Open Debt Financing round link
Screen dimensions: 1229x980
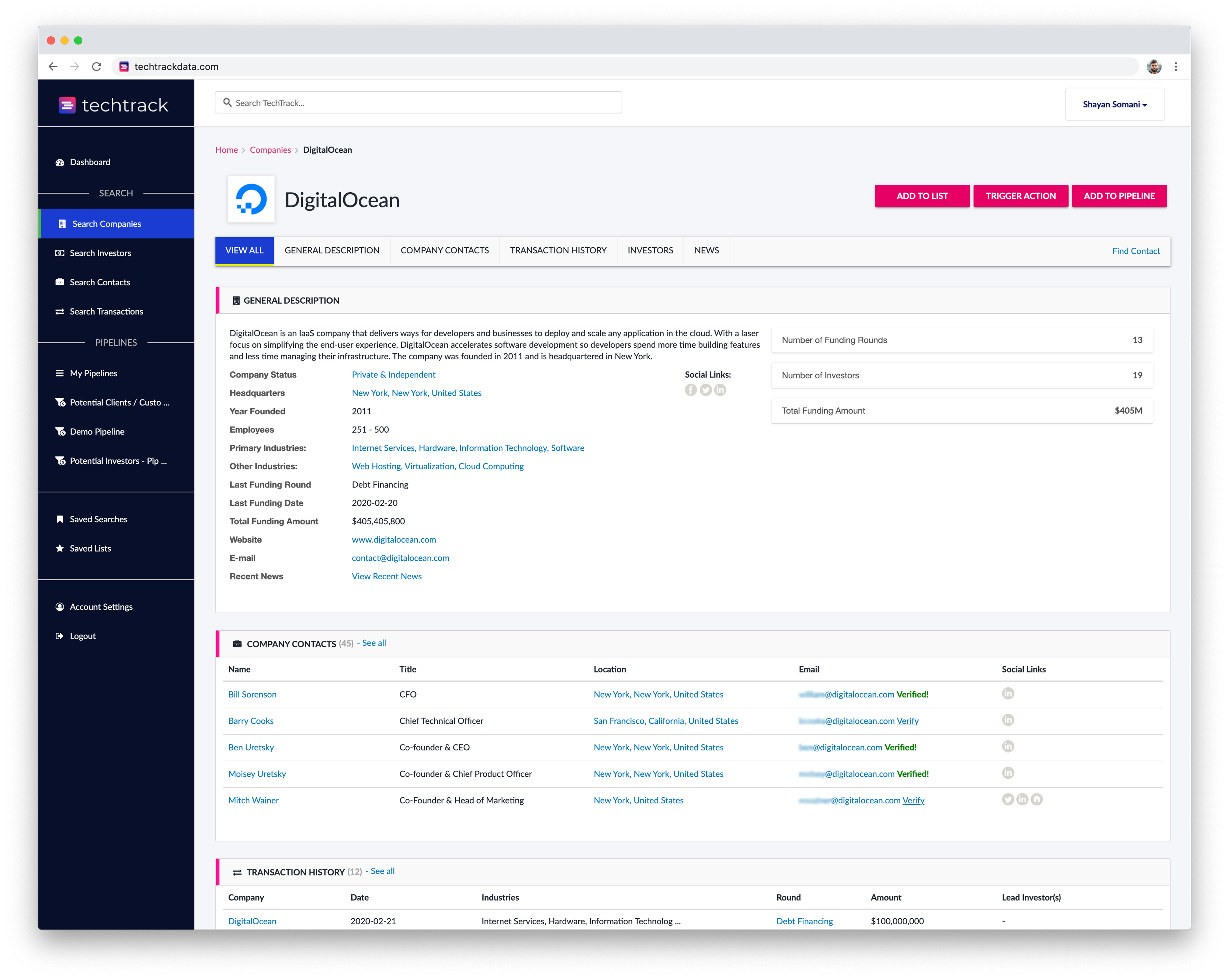pos(804,921)
